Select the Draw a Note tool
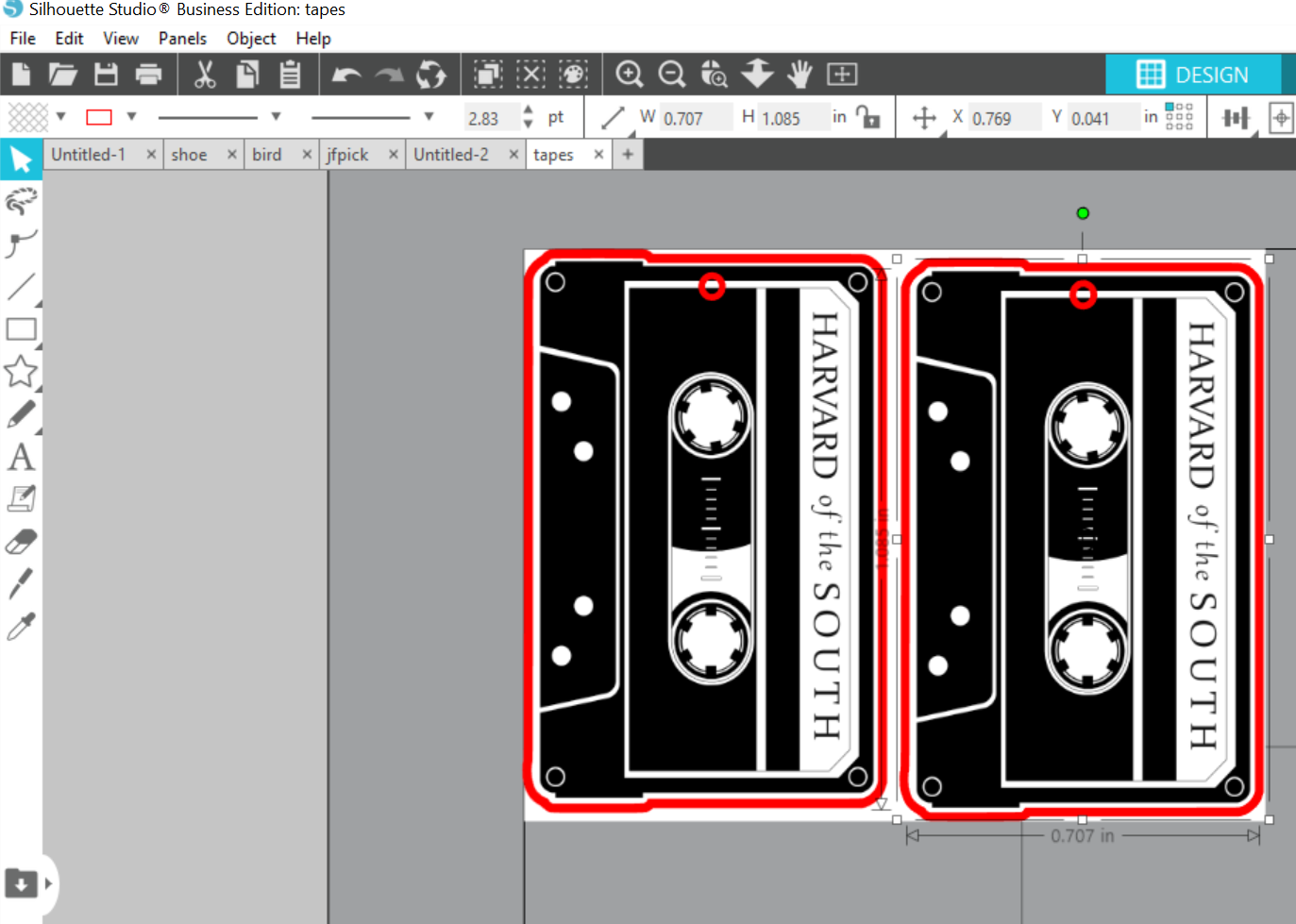The image size is (1296, 924). click(21, 499)
